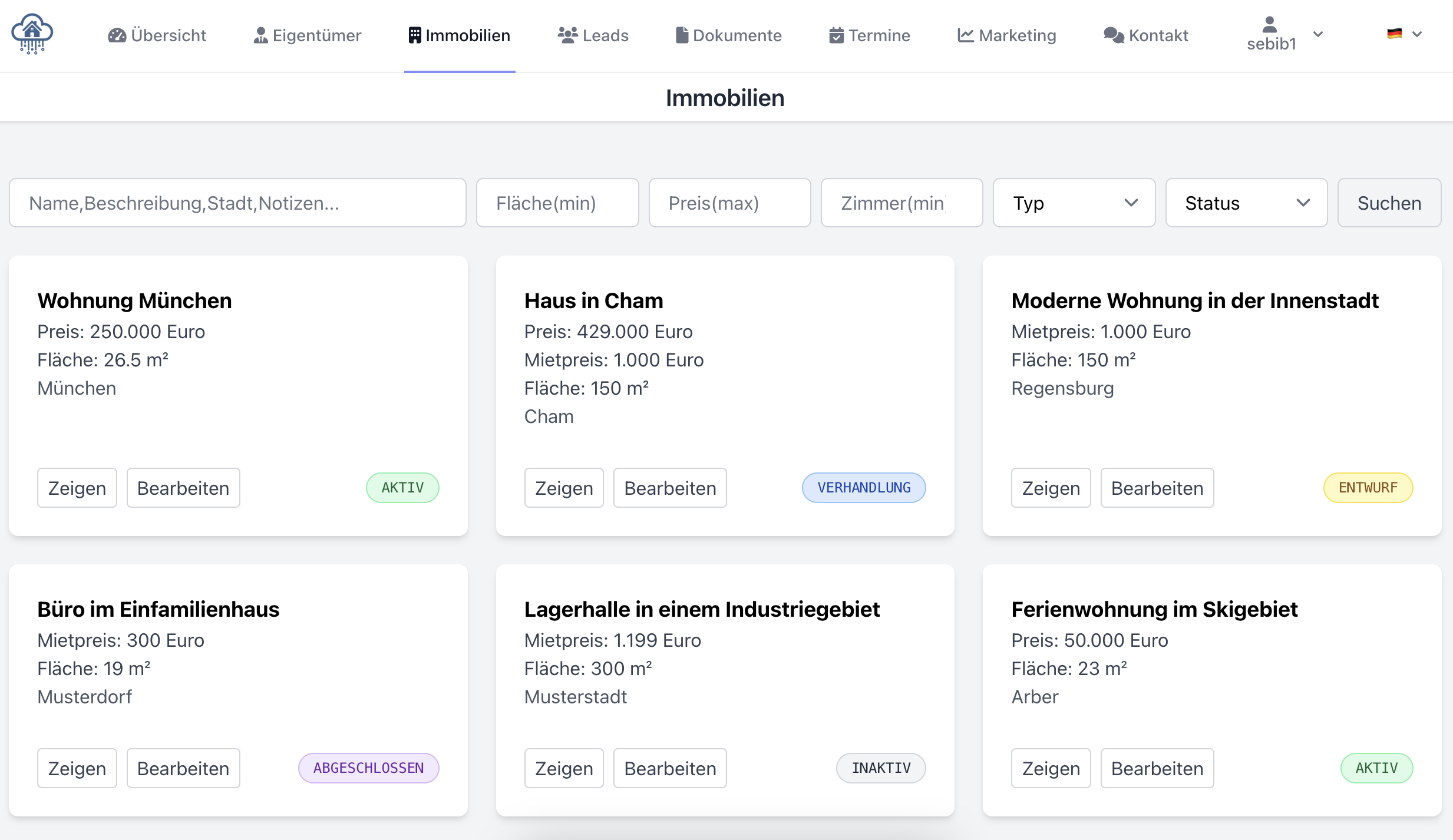Edit the Haus in Cham property
The image size is (1453, 840).
click(670, 488)
